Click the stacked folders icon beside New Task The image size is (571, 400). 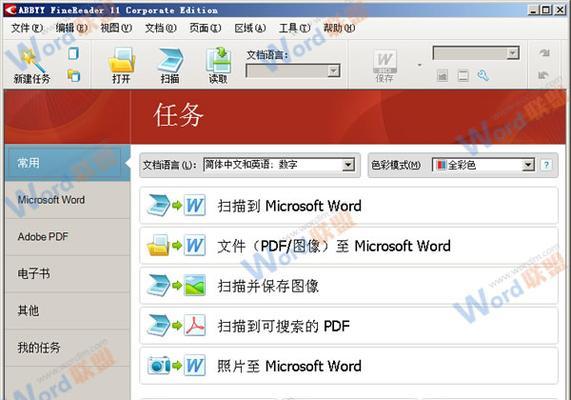click(x=74, y=76)
